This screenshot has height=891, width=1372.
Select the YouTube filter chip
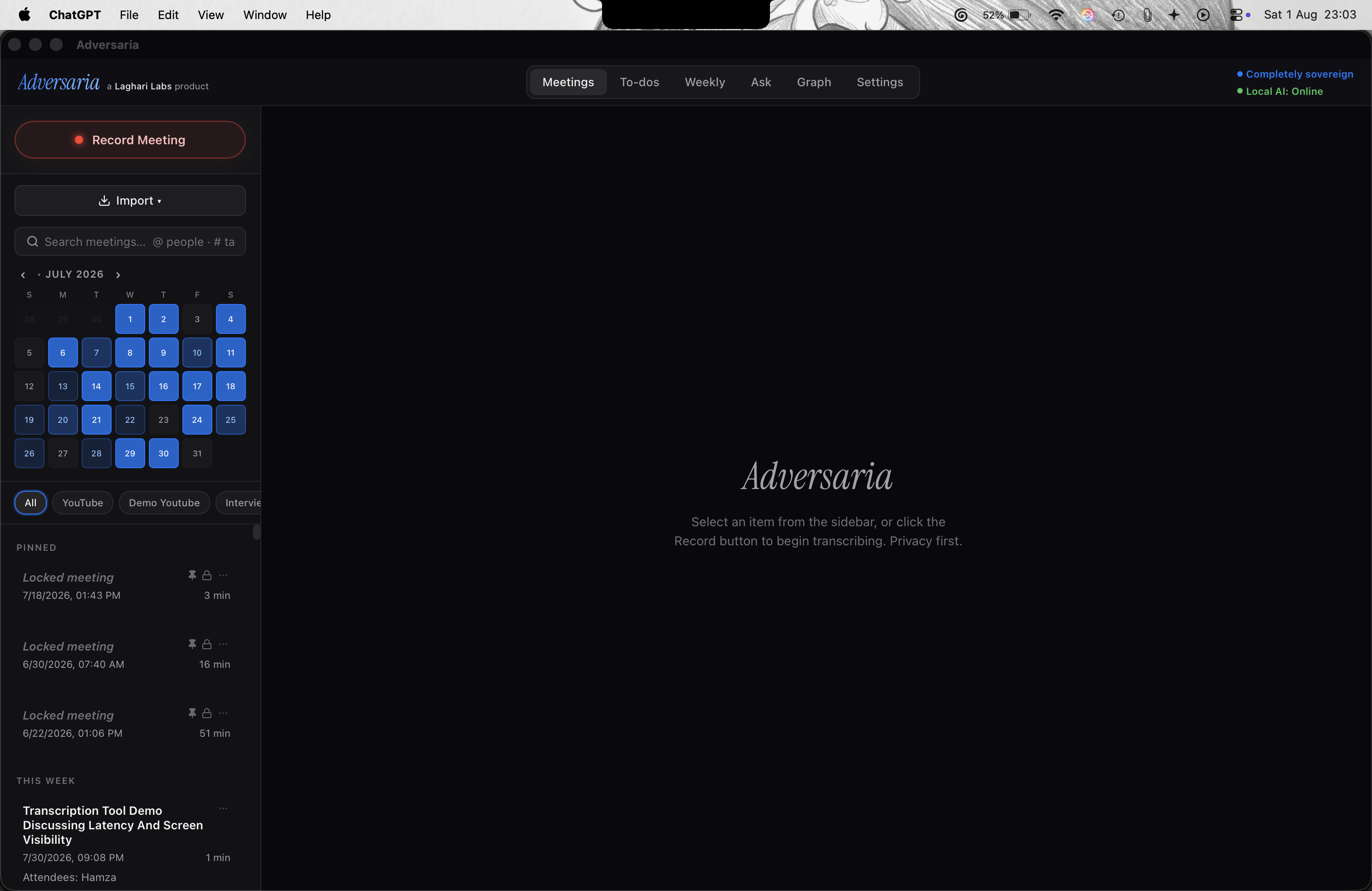[x=83, y=503]
